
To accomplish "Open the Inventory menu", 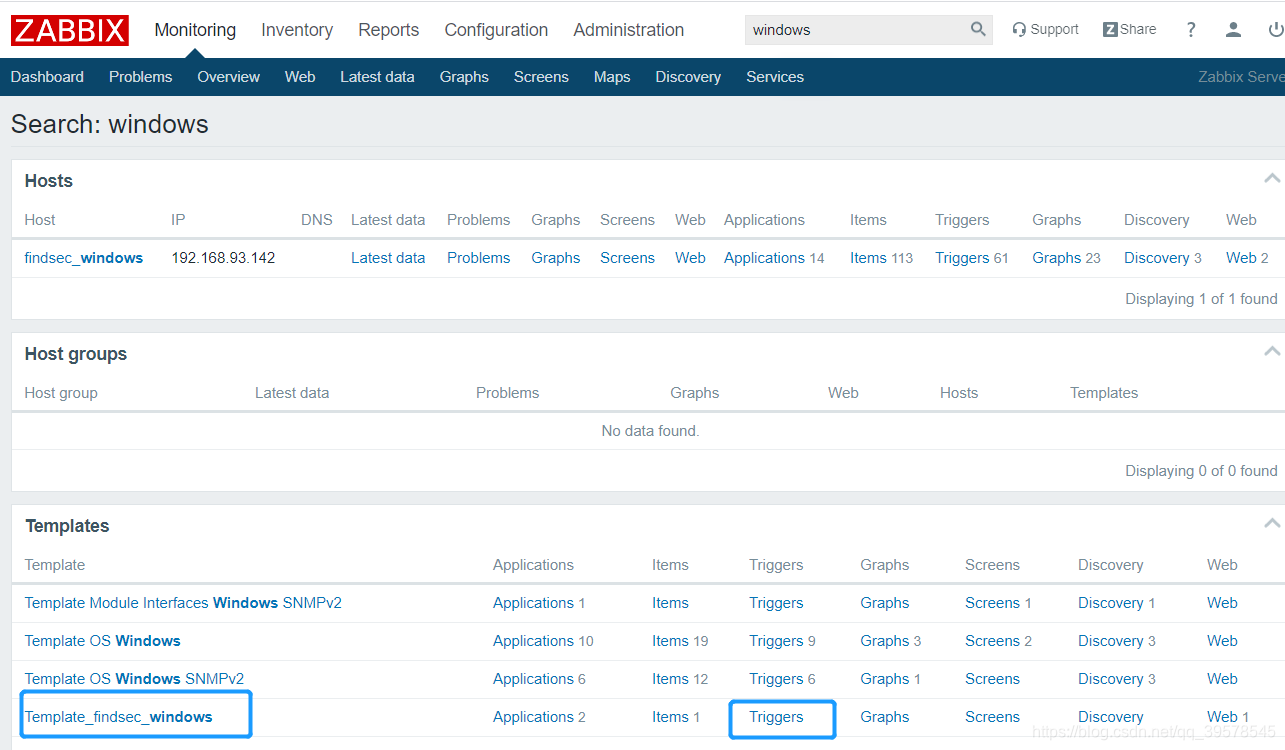I will (x=297, y=30).
